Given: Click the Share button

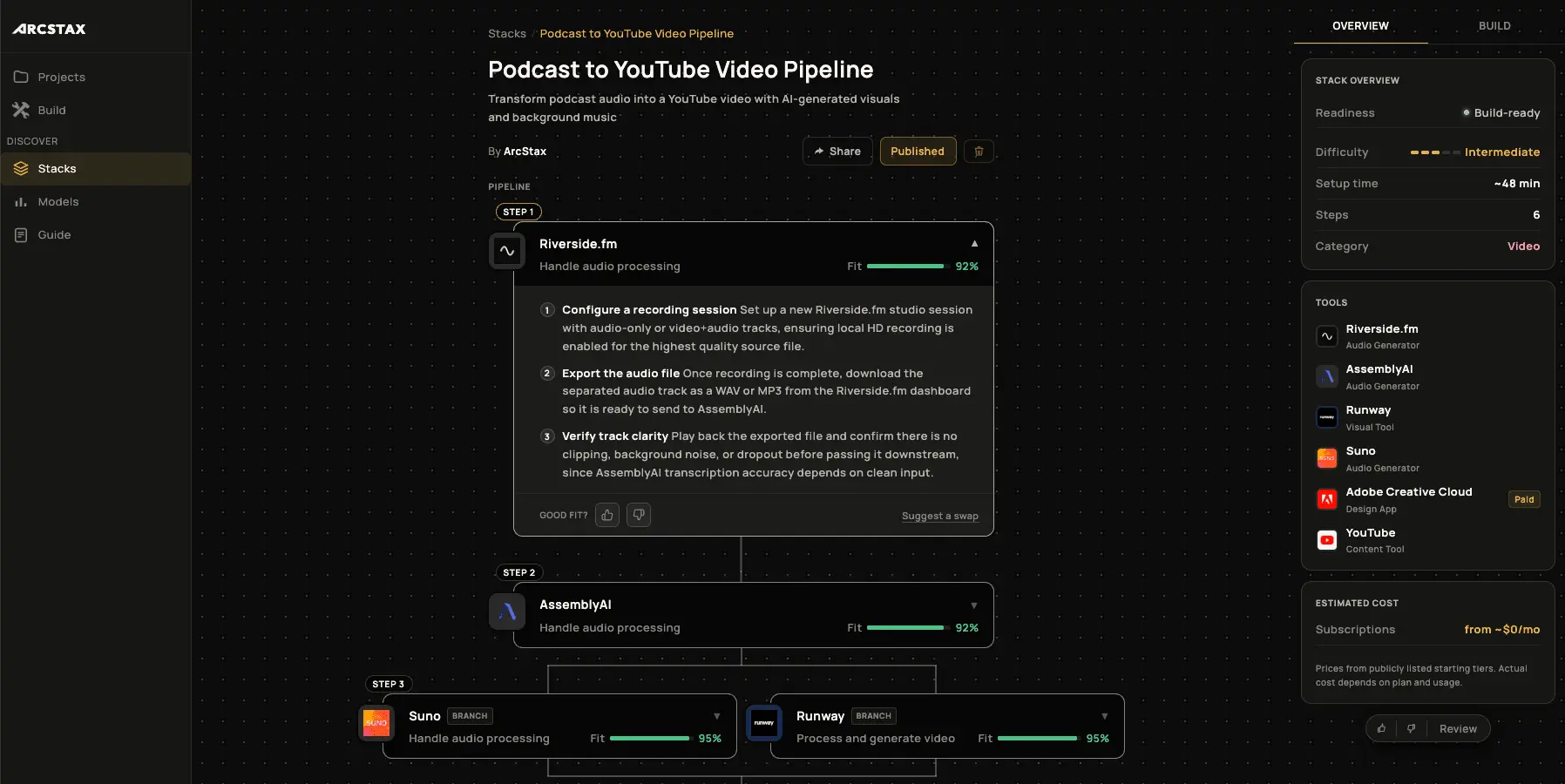Looking at the screenshot, I should coord(837,151).
